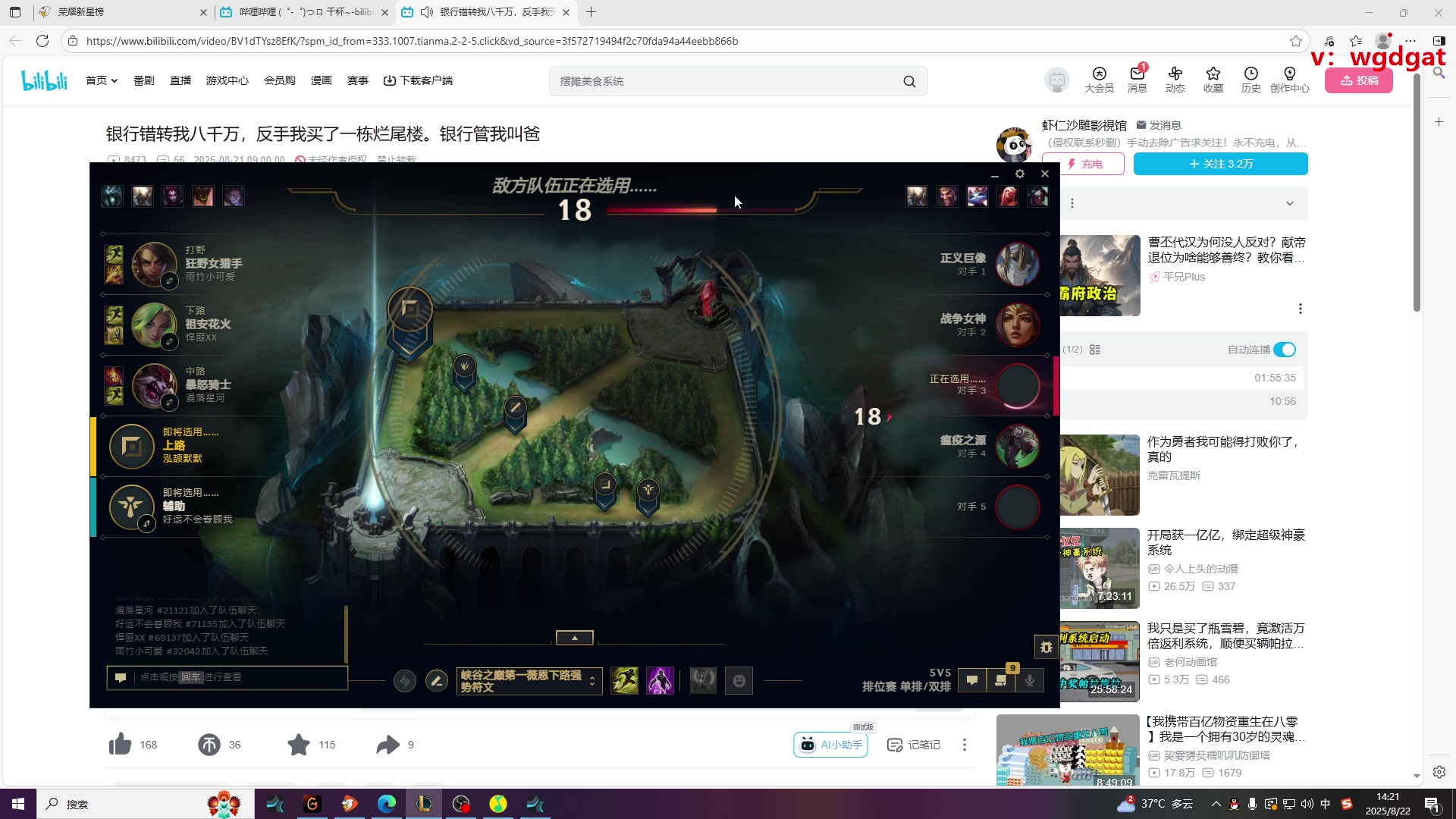Click the search magnifier in bilibili search box

click(909, 81)
